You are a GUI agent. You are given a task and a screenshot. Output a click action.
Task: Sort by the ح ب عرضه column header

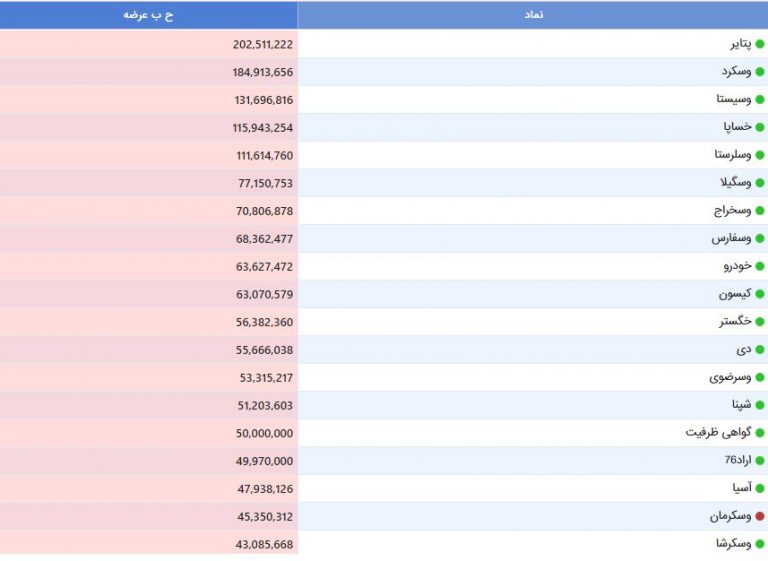coord(148,15)
